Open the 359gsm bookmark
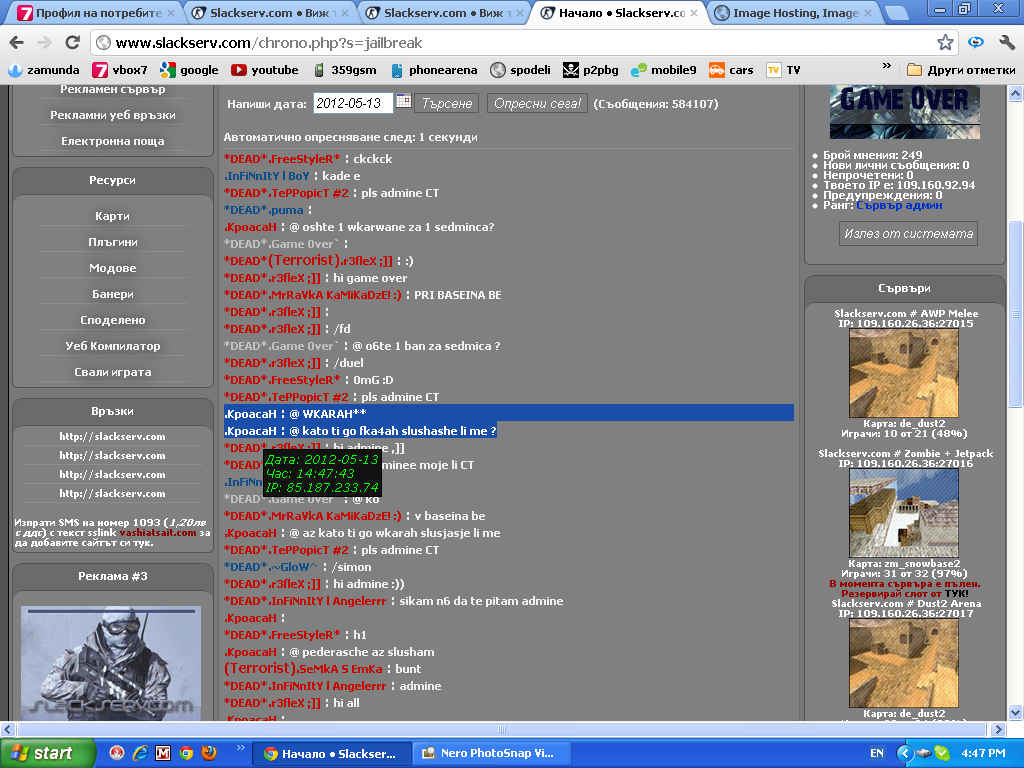Viewport: 1024px width, 768px height. pyautogui.click(x=344, y=70)
